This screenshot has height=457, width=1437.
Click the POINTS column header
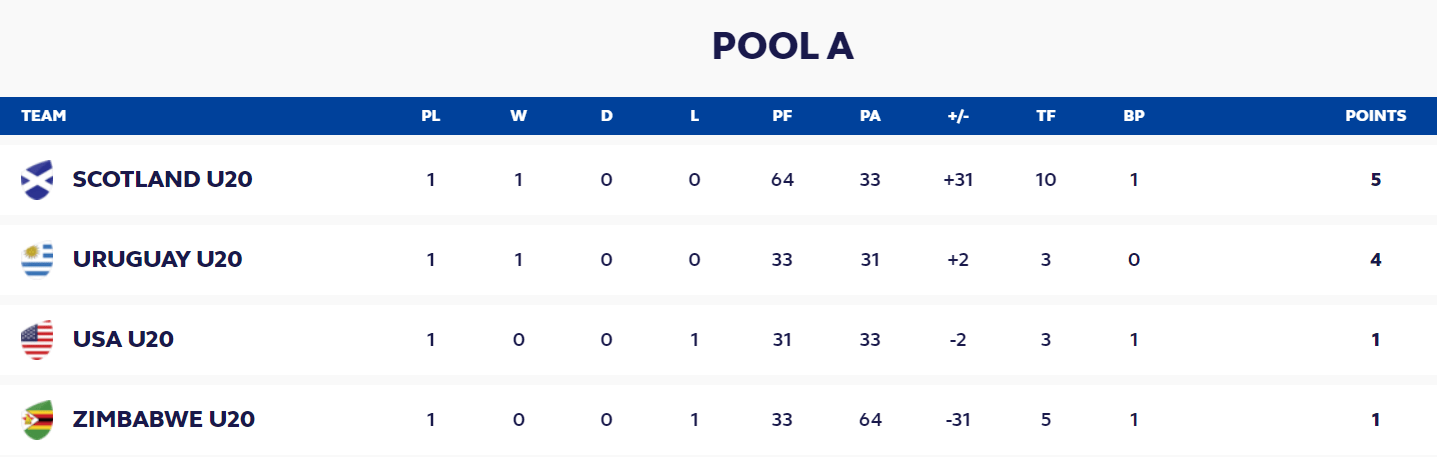[1375, 116]
